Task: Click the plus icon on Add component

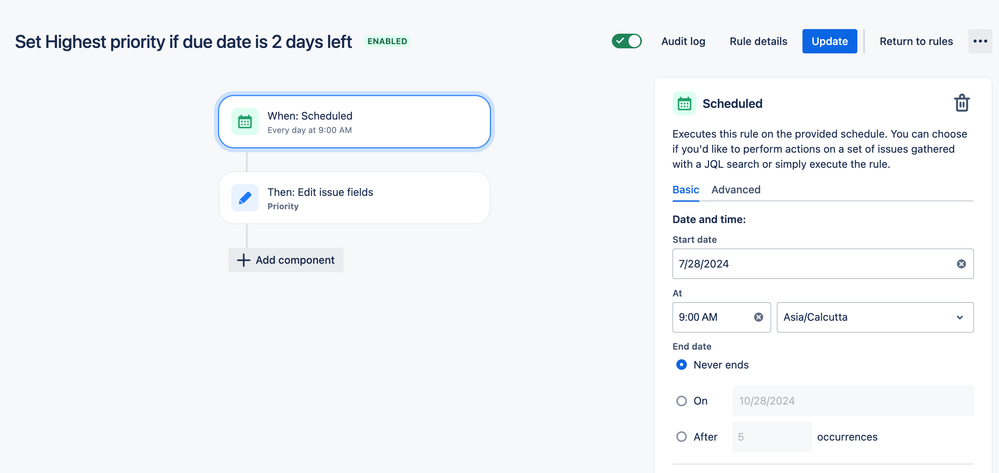Action: point(243,260)
